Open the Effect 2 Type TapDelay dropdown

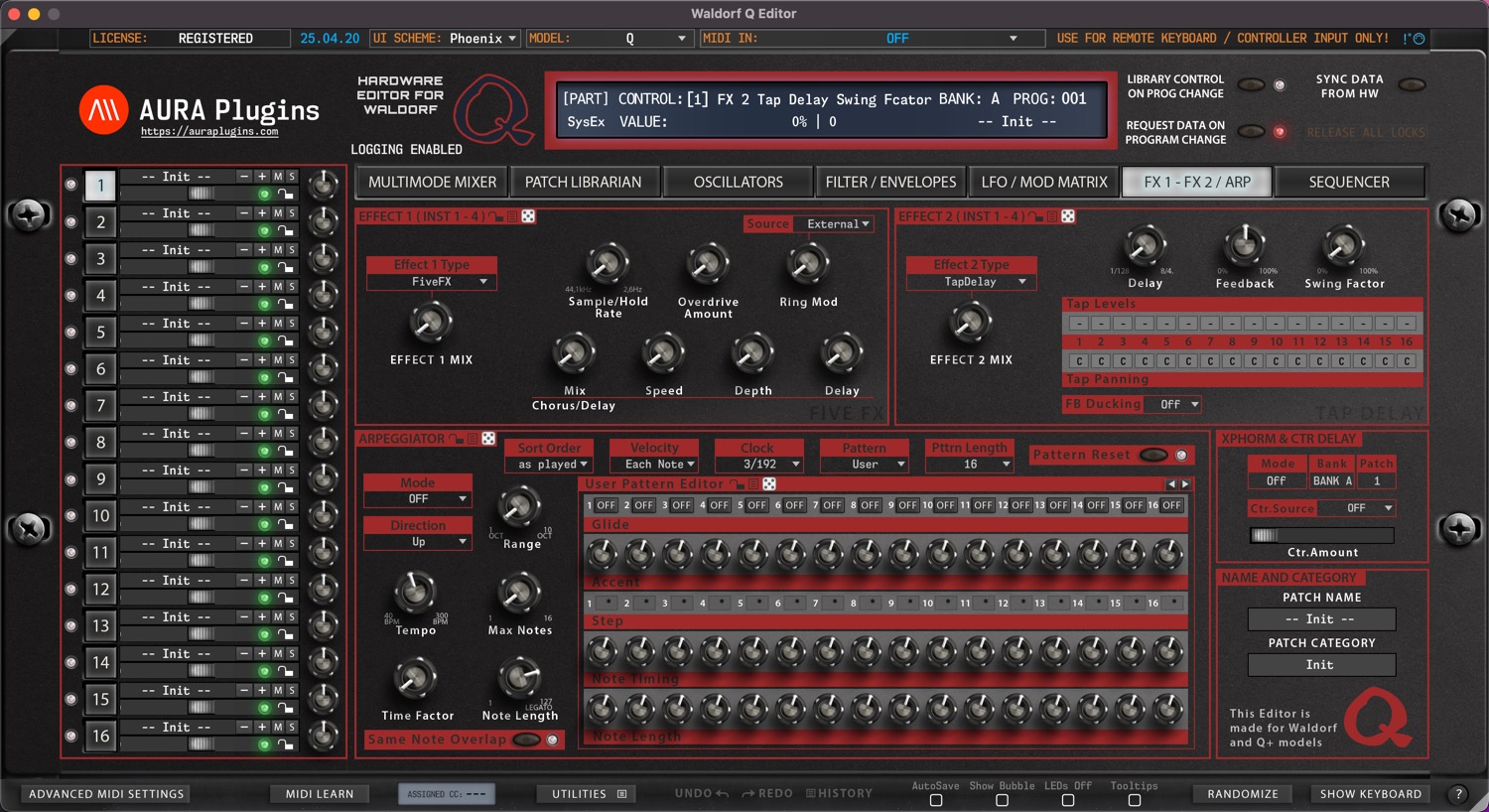(x=971, y=282)
